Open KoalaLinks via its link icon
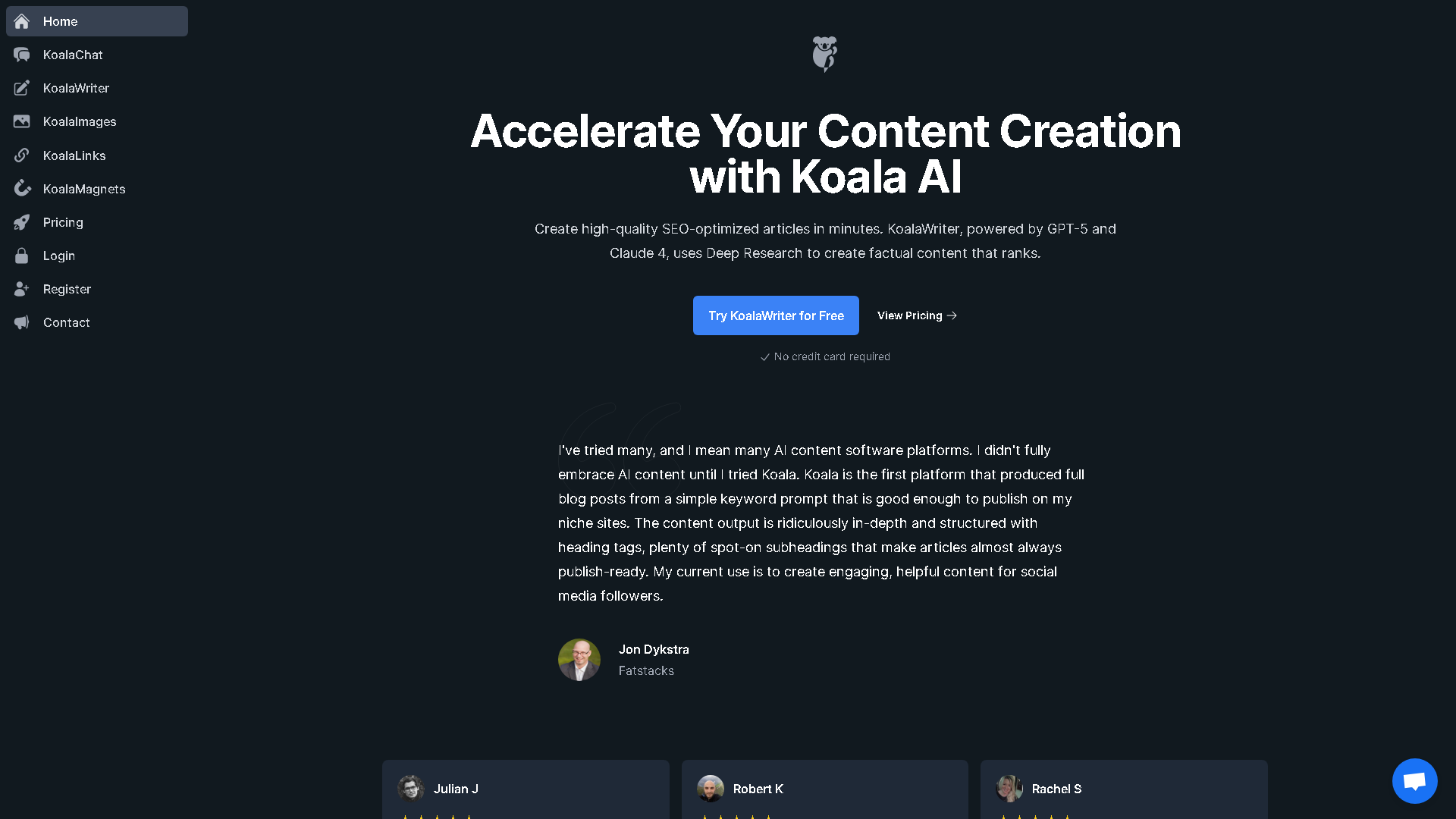Screen dimensions: 1456x819 point(21,155)
